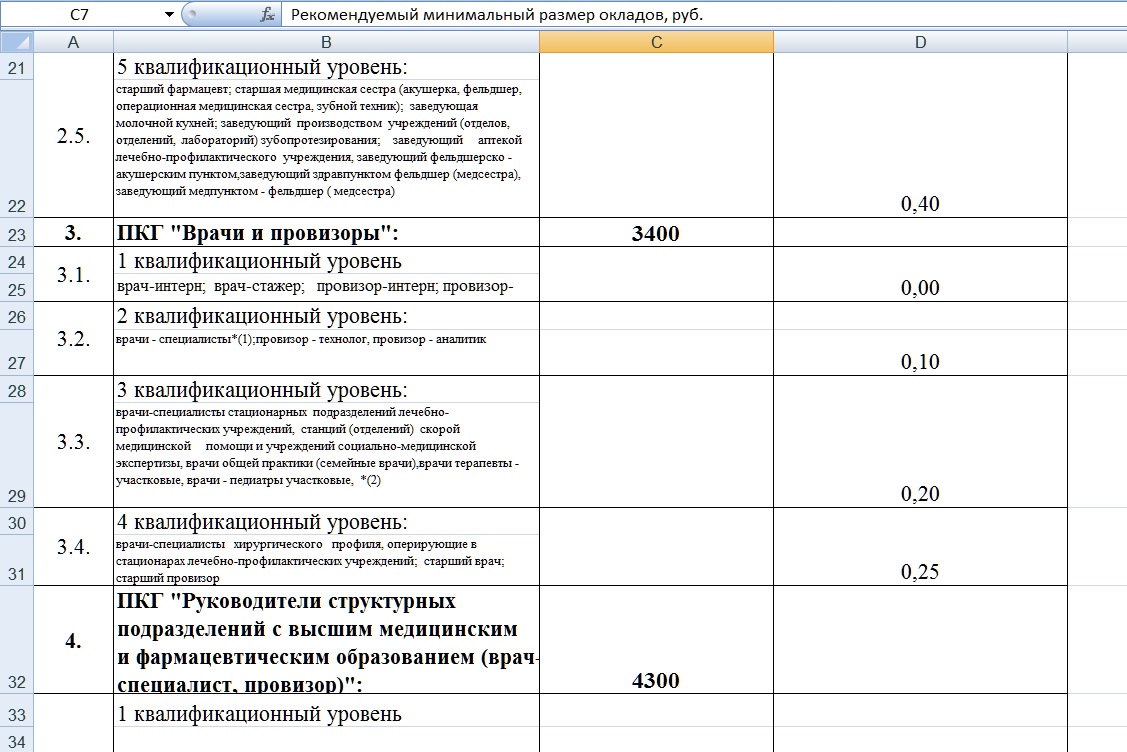The height and width of the screenshot is (752, 1127).
Task: Select column C header
Action: point(656,42)
